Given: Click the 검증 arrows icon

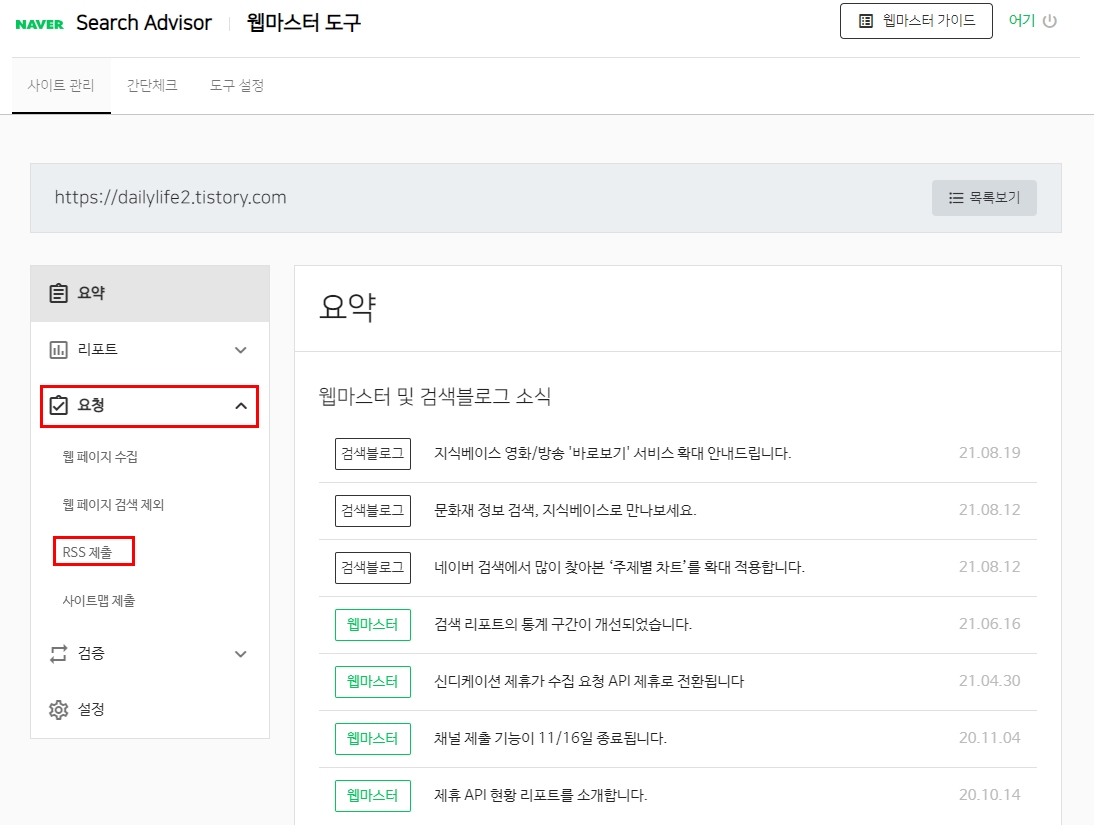Looking at the screenshot, I should pos(59,654).
